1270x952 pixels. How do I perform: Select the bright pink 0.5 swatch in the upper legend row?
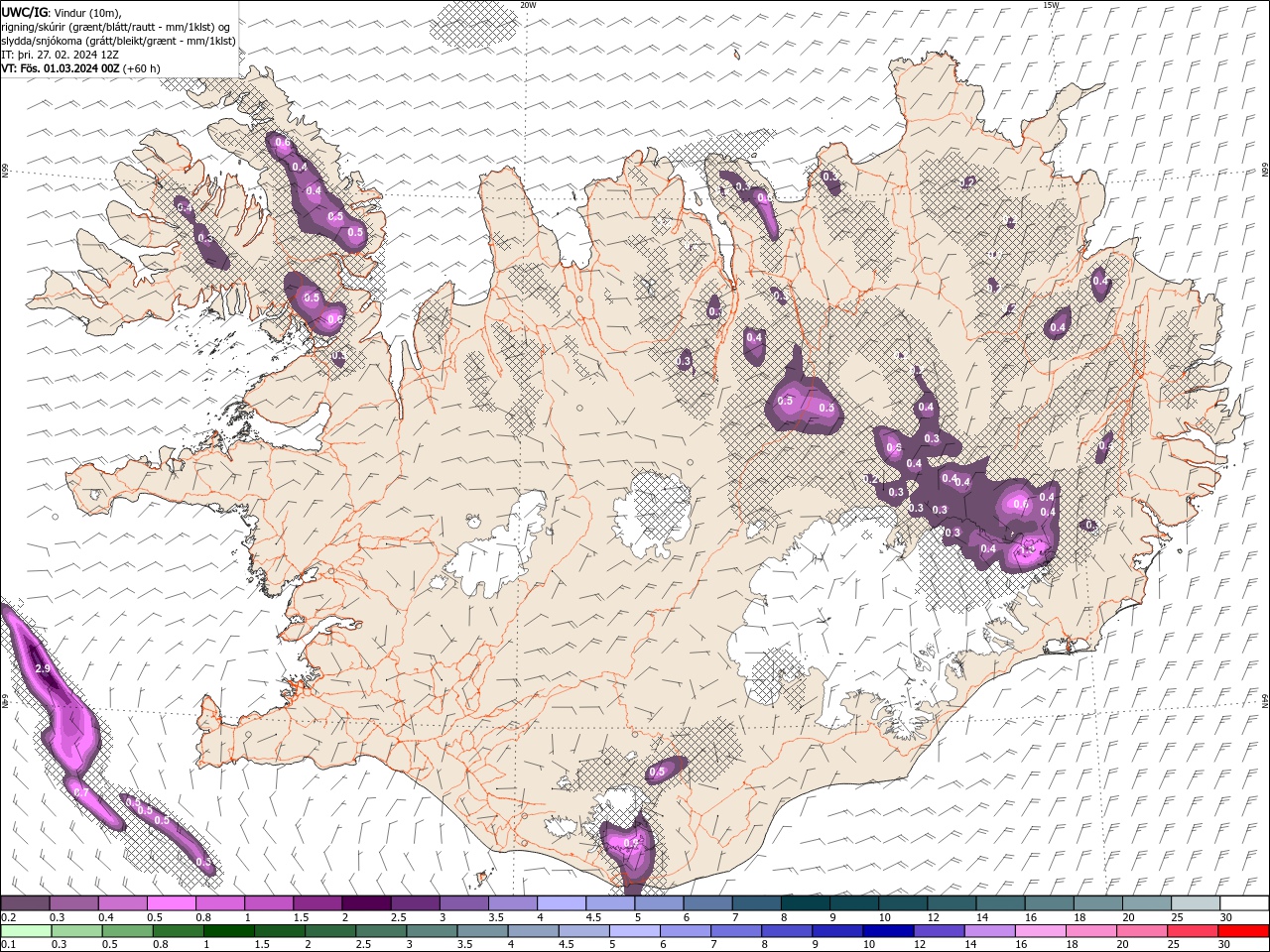tap(171, 902)
